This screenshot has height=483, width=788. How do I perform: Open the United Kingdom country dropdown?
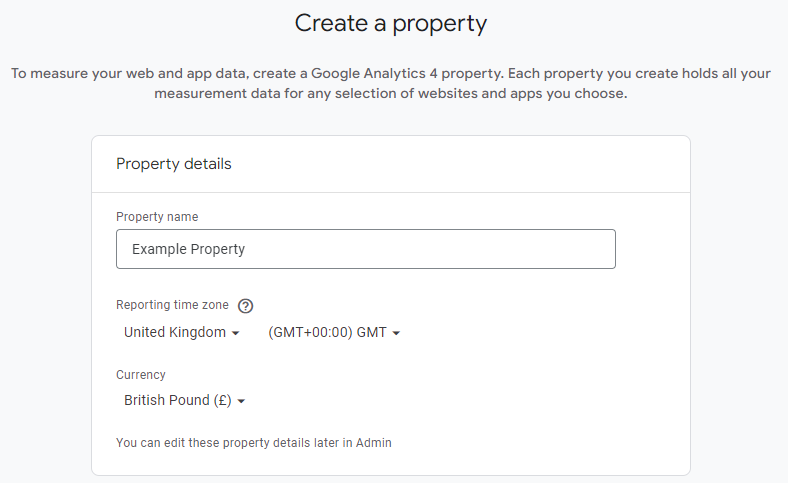click(x=181, y=332)
